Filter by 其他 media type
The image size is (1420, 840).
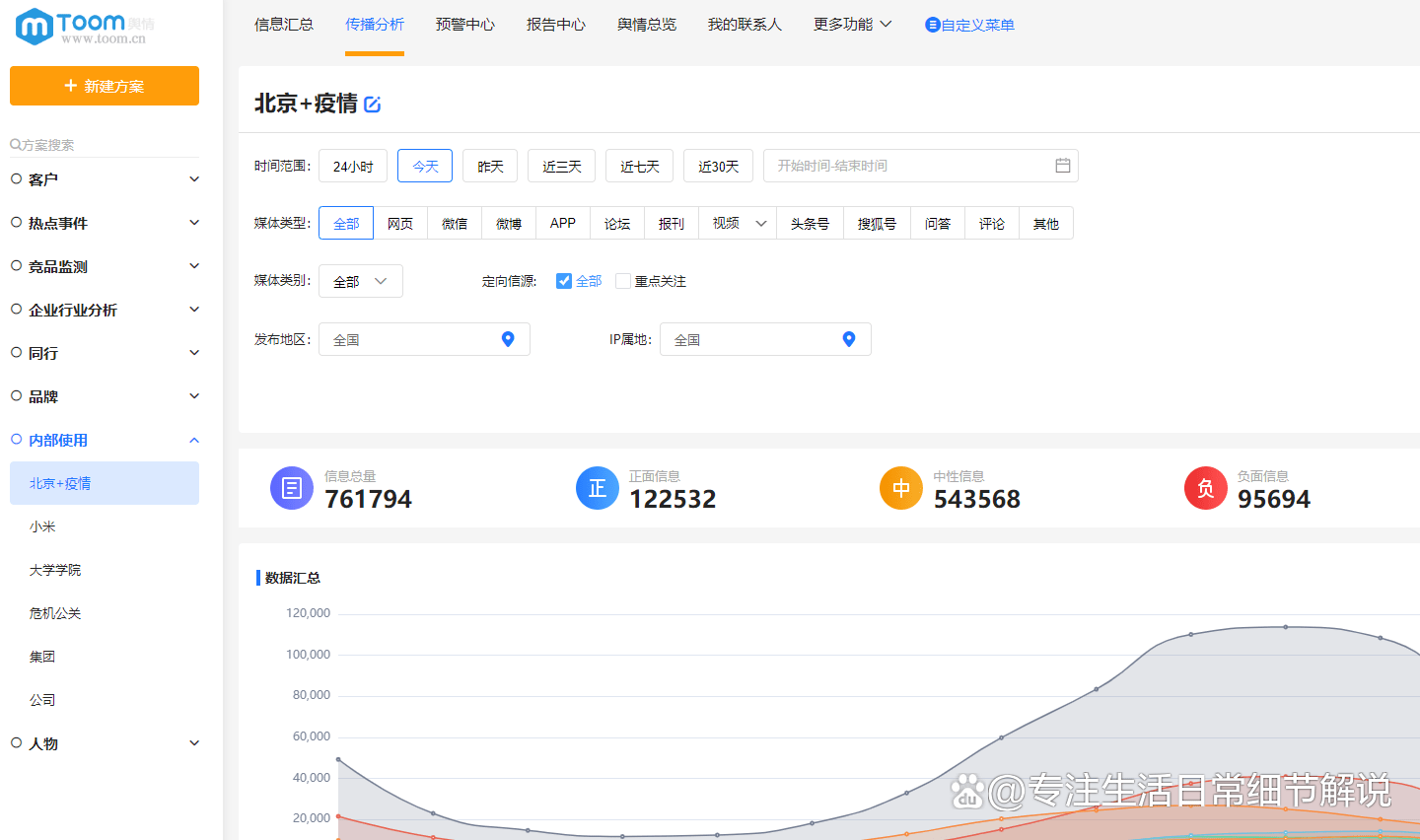(1046, 224)
